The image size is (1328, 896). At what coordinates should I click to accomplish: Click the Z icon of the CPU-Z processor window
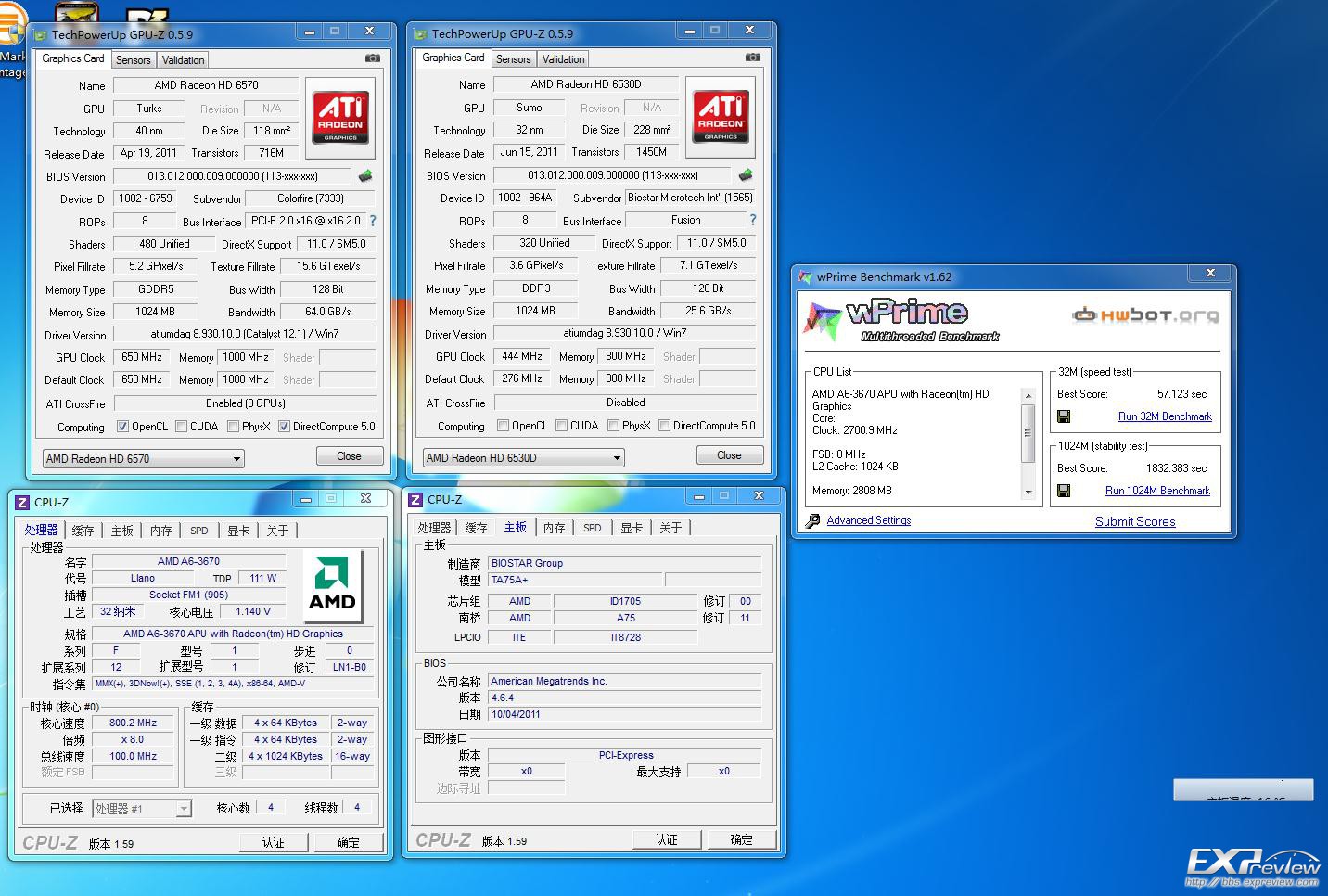[23, 502]
